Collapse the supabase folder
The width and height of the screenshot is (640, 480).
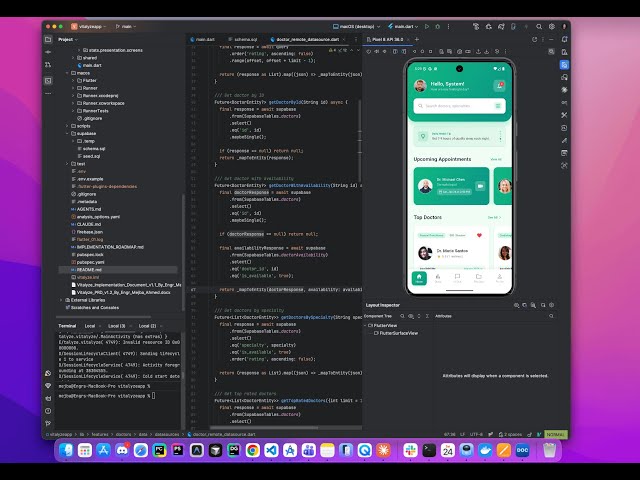click(x=67, y=134)
